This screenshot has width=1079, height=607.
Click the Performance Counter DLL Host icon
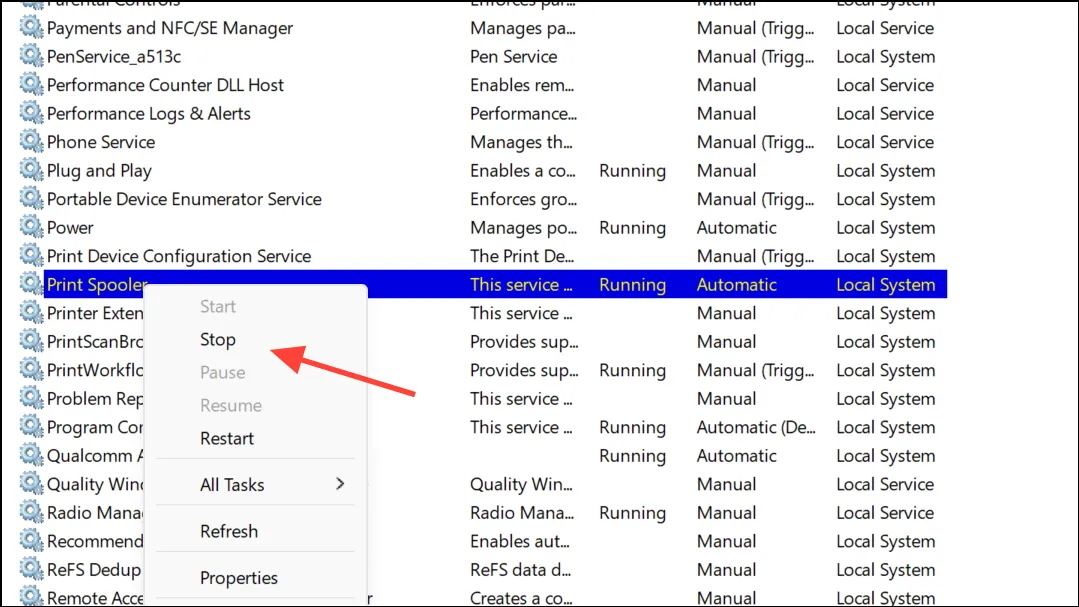pyautogui.click(x=31, y=84)
